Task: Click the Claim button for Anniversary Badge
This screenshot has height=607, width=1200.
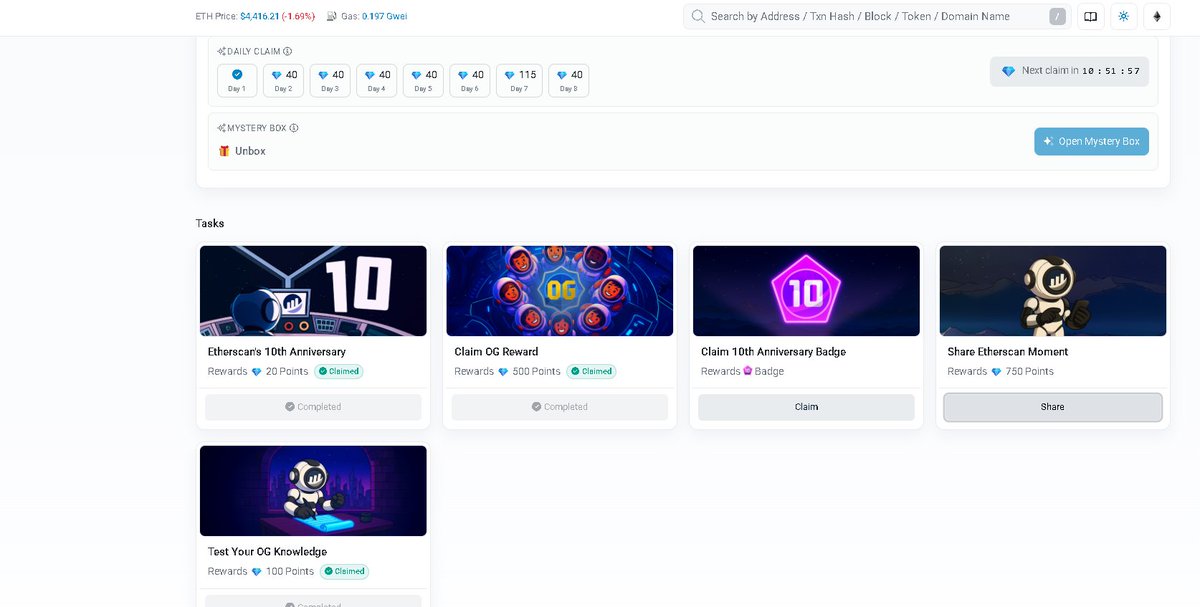Action: pos(806,407)
